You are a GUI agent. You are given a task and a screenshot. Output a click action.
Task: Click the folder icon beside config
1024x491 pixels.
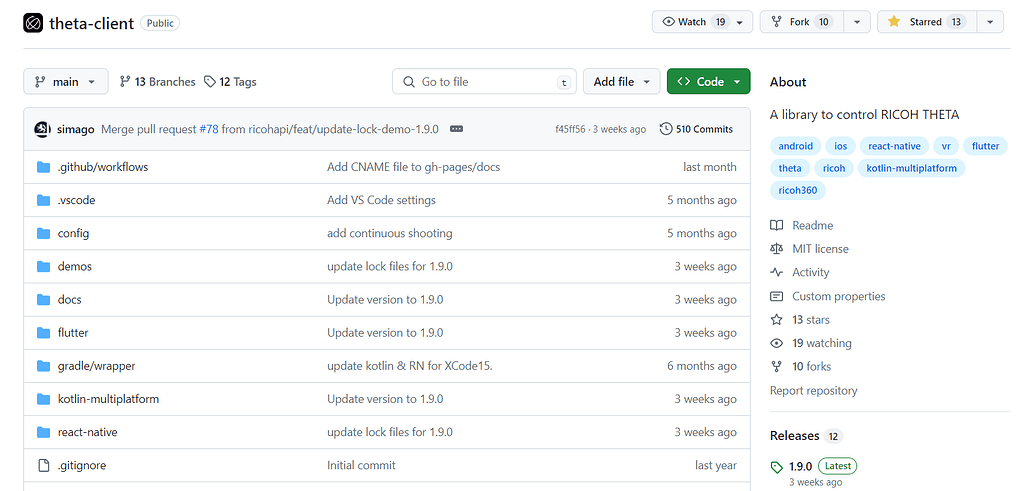44,233
